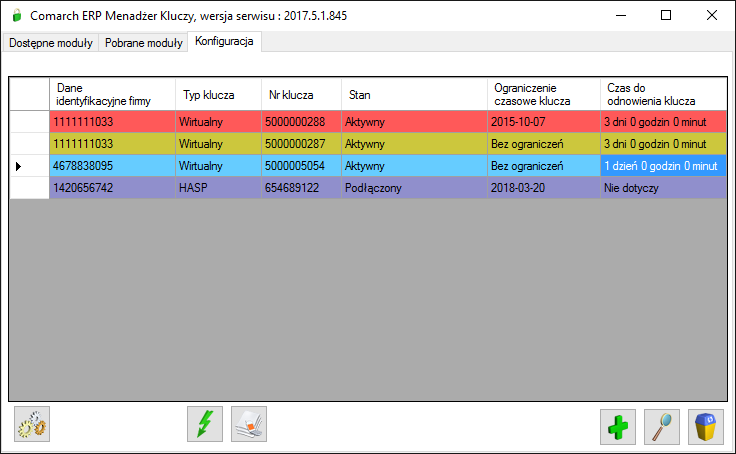Click the Stan column header

[x=414, y=94]
